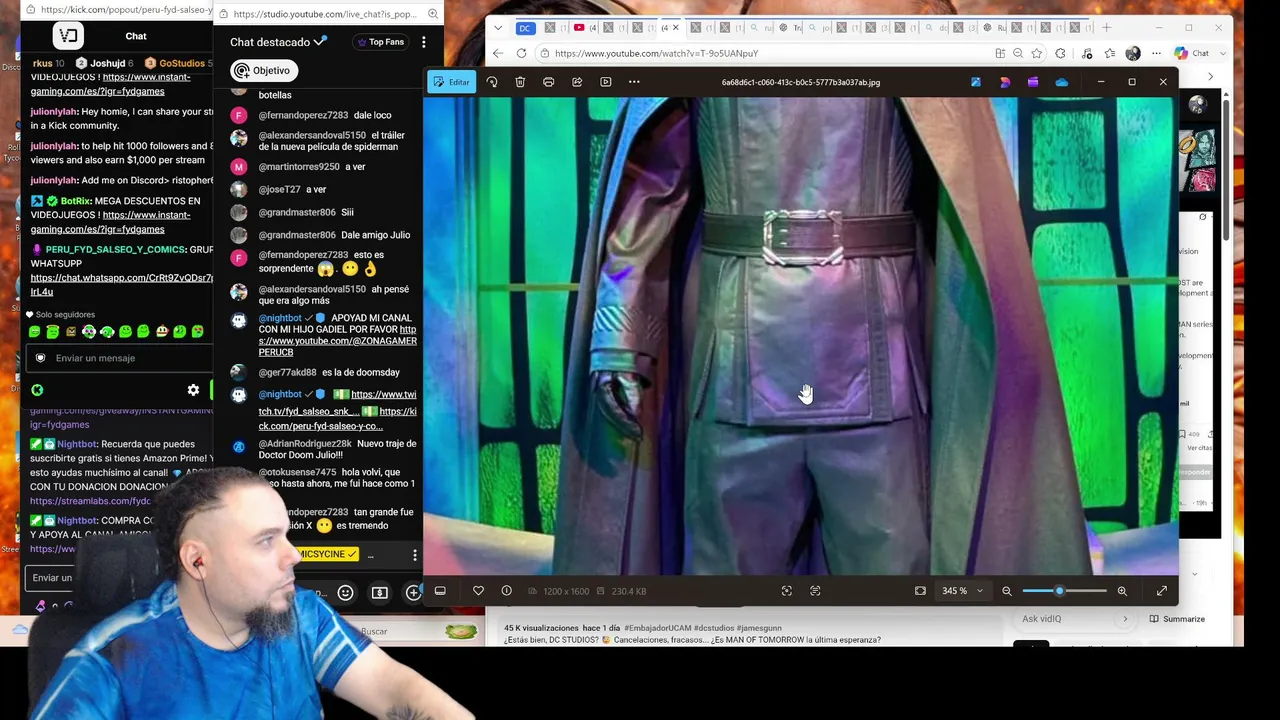Image resolution: width=1280 pixels, height=720 pixels.
Task: Open the Edge profile avatar icon
Action: pyautogui.click(x=1133, y=53)
